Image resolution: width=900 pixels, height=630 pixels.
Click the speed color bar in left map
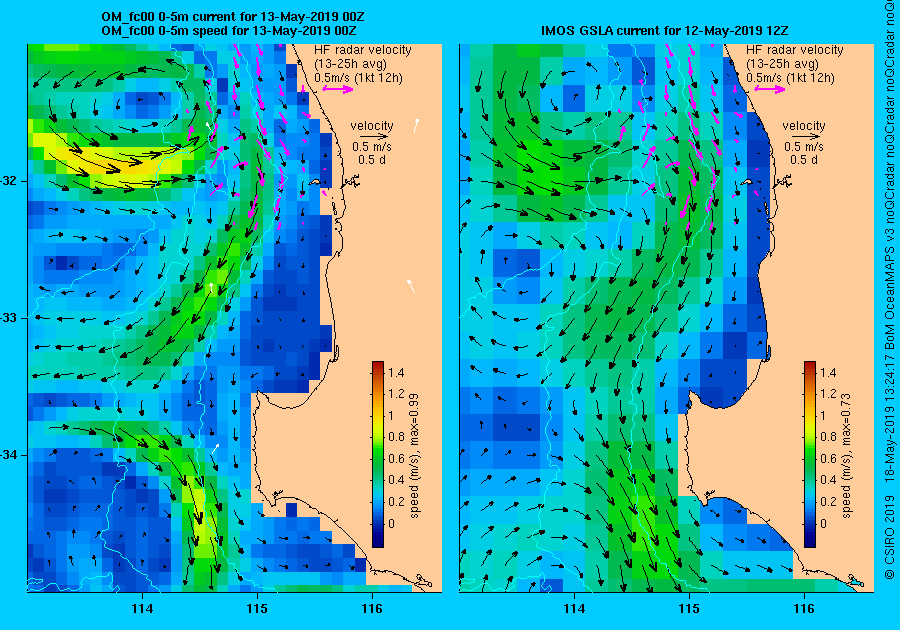(x=378, y=454)
